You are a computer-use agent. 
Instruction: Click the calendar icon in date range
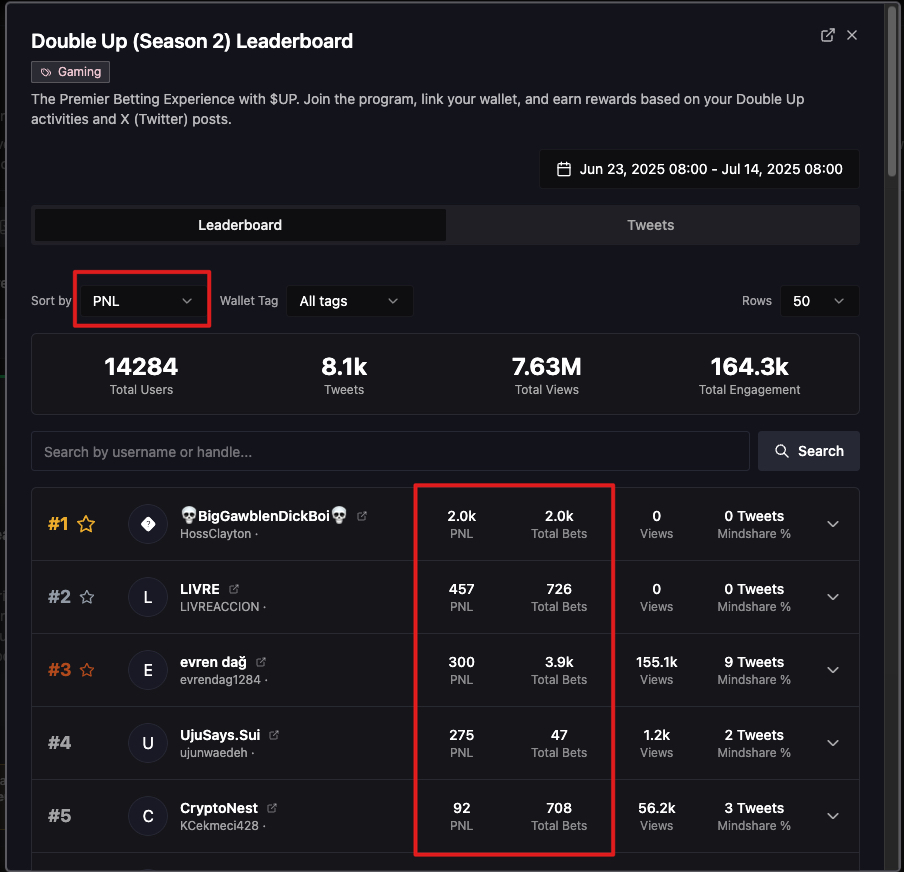(x=563, y=169)
